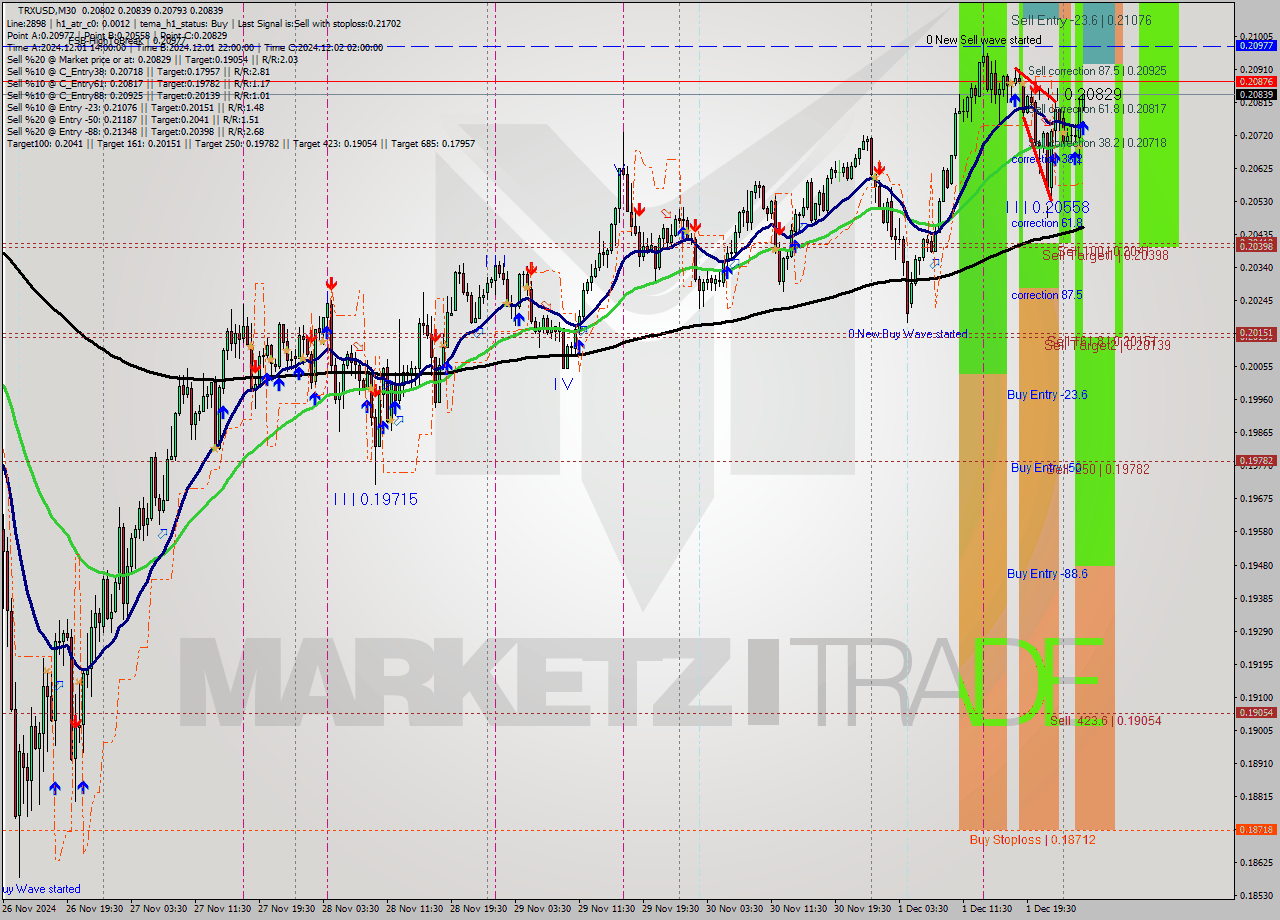Click the '28 Nov 11:30' time axis label
1280x920 pixels.
(x=414, y=909)
